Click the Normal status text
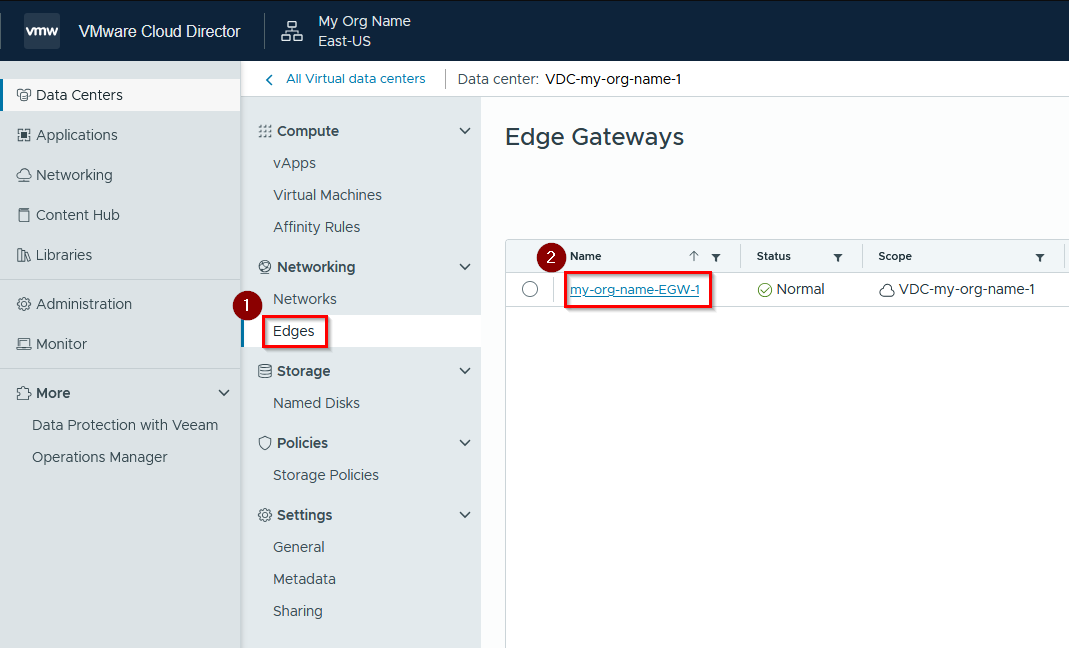 pos(800,289)
